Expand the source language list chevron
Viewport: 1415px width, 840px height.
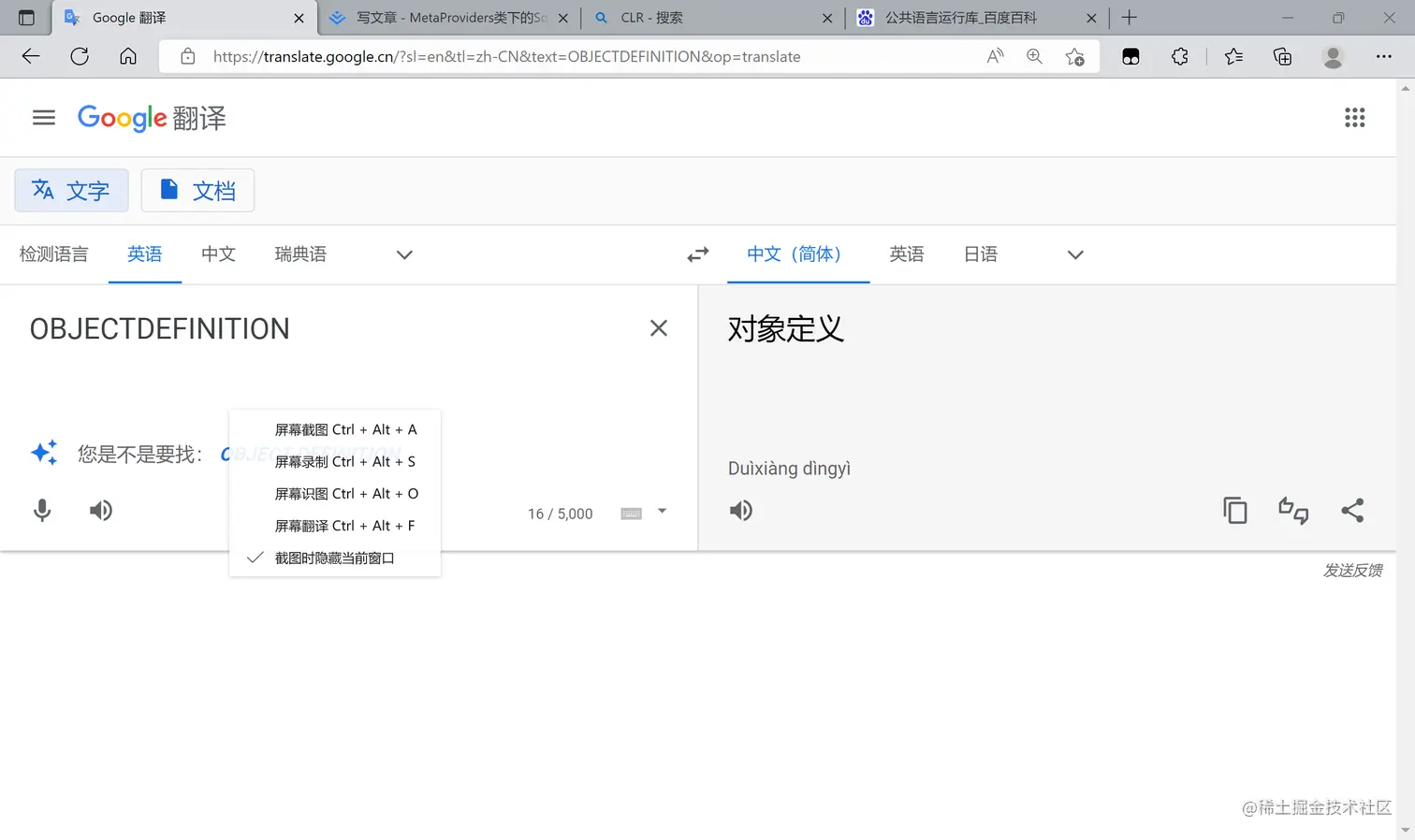tap(404, 254)
